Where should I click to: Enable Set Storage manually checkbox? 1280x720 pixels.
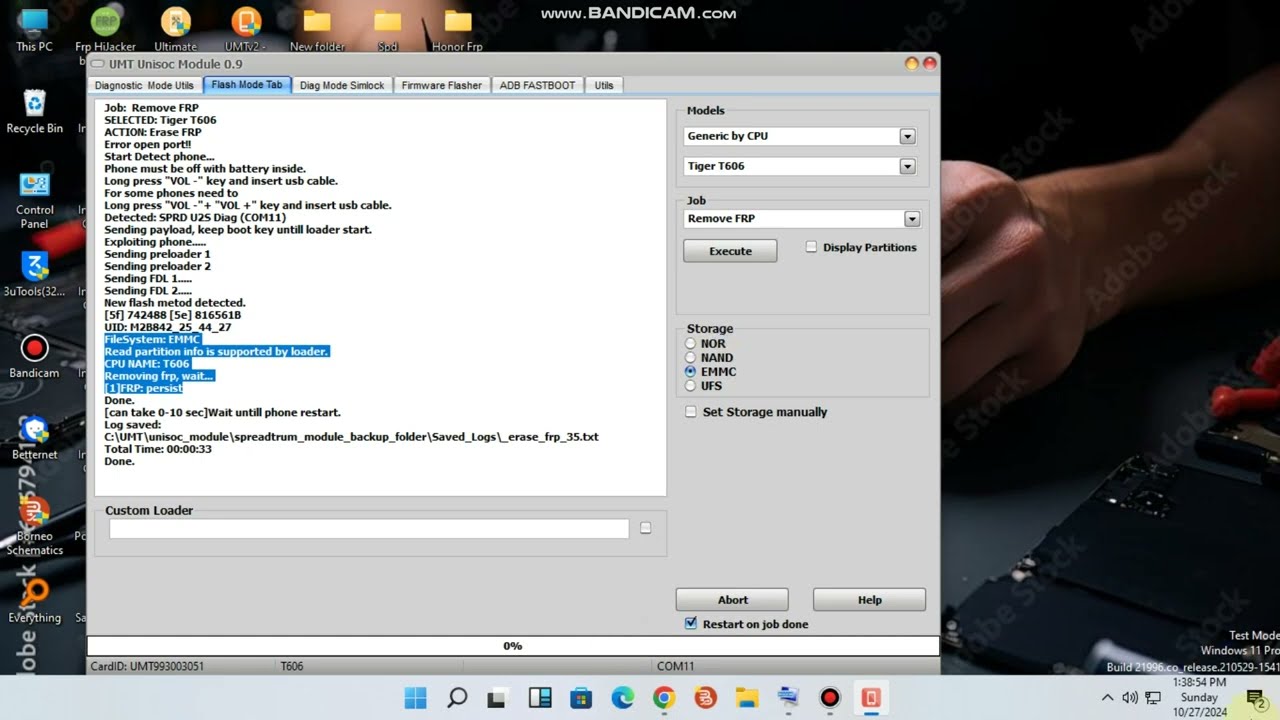(691, 411)
